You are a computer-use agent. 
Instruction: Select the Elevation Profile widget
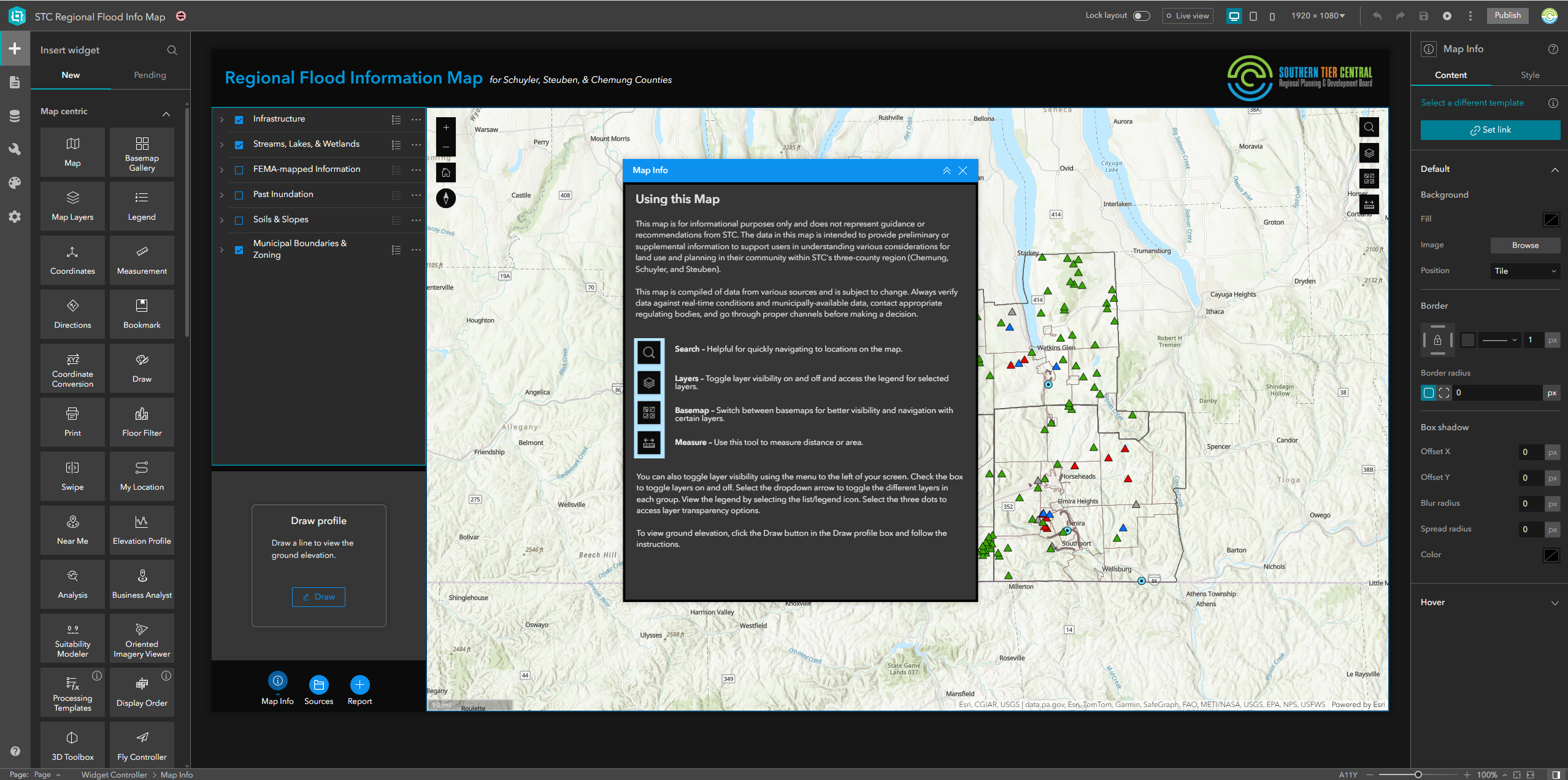point(142,529)
